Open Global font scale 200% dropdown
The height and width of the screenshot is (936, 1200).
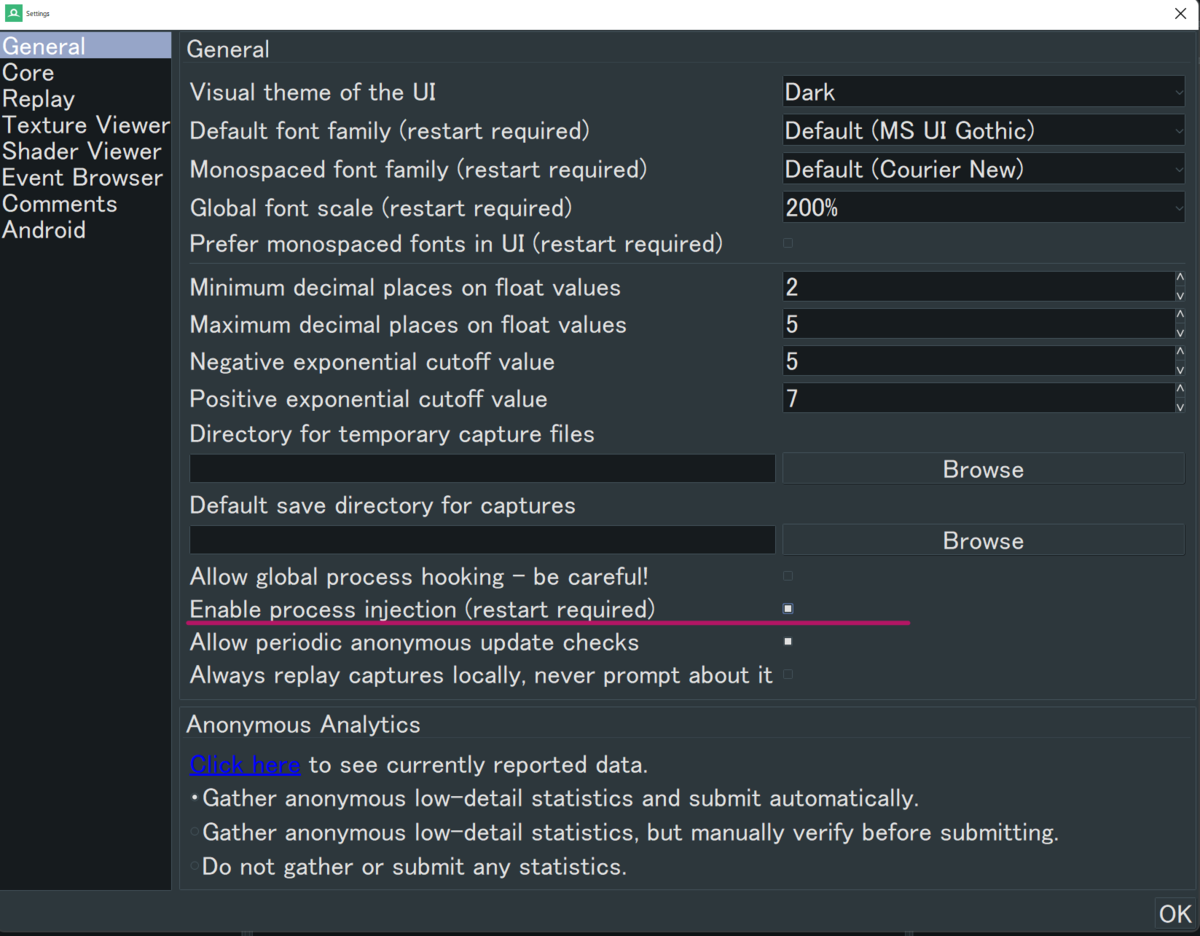[983, 208]
